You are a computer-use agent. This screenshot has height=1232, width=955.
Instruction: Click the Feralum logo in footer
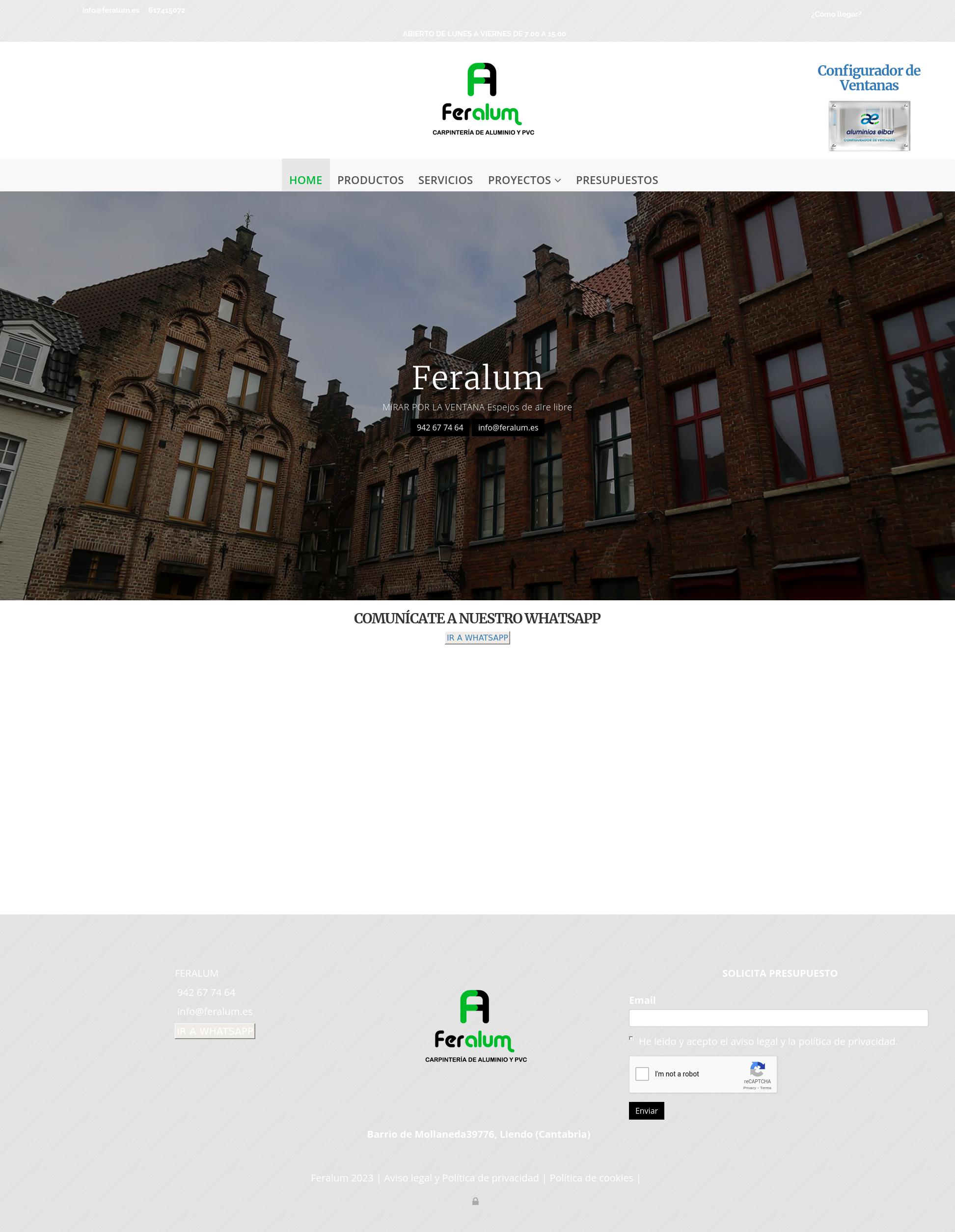[475, 1025]
